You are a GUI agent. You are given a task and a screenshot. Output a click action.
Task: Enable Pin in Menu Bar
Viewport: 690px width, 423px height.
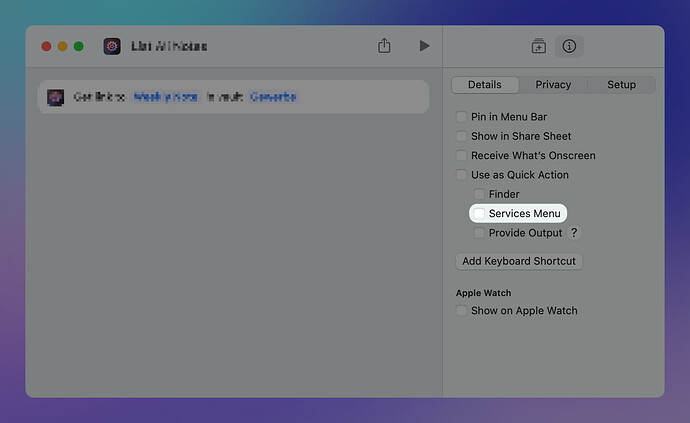462,117
